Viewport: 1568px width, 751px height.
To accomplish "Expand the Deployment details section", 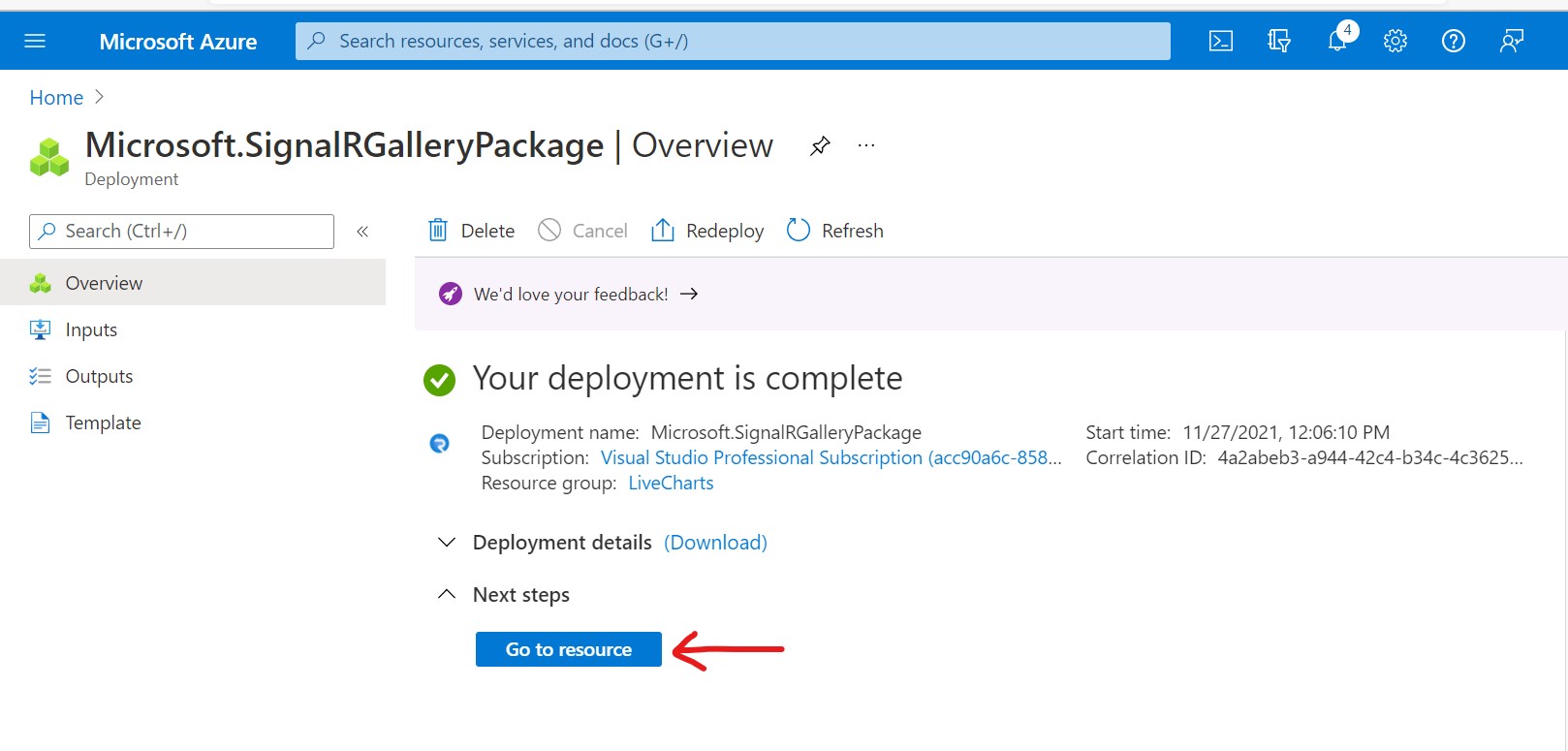I will pyautogui.click(x=447, y=543).
